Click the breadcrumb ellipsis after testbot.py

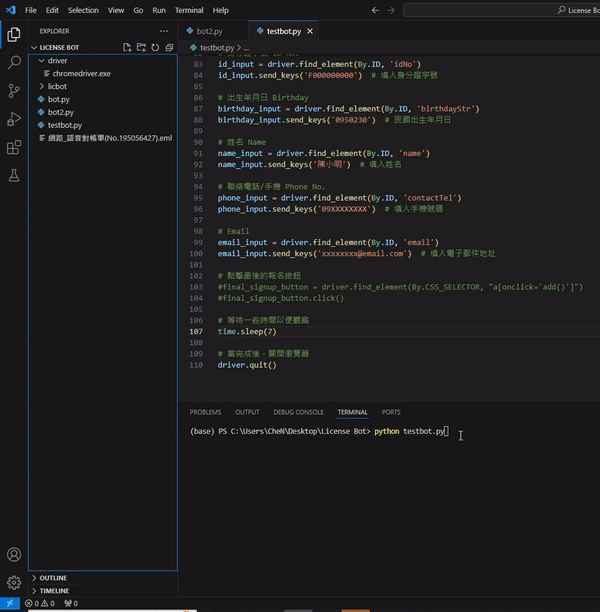246,48
